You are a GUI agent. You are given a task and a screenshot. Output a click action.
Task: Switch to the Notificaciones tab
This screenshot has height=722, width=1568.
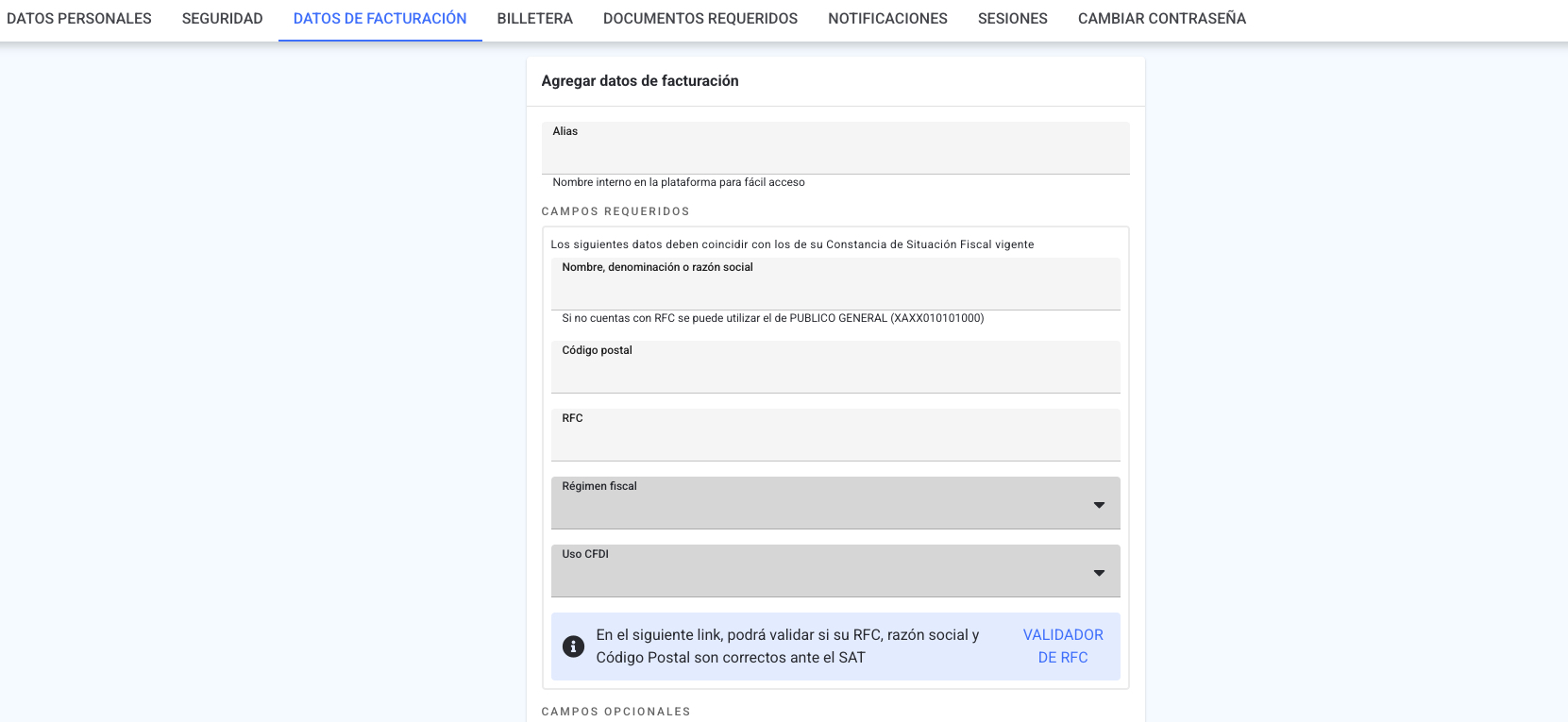click(x=888, y=19)
